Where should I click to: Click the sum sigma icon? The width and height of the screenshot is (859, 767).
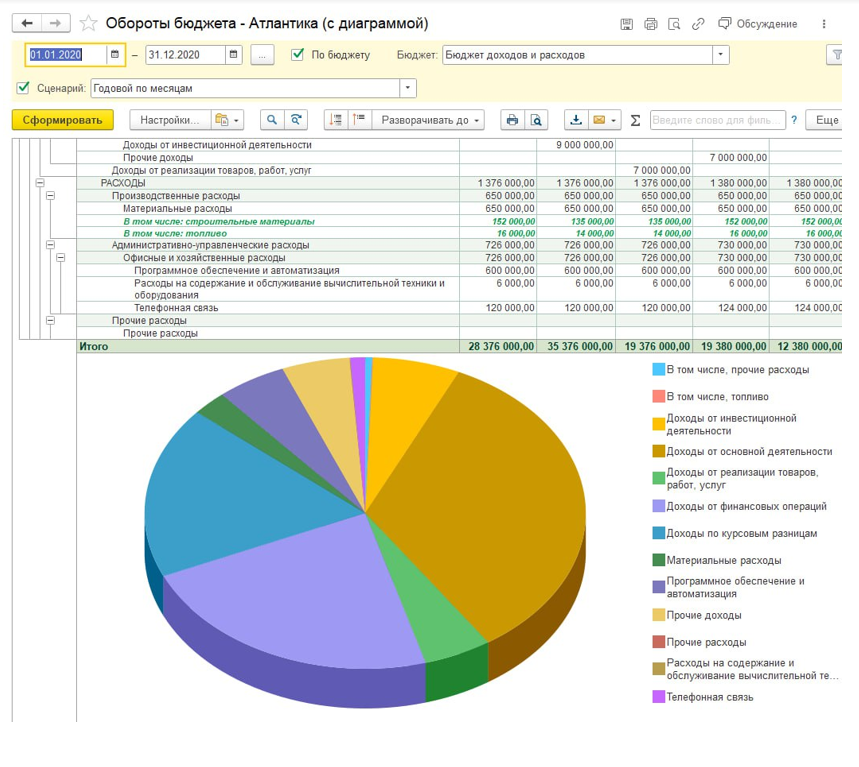635,120
